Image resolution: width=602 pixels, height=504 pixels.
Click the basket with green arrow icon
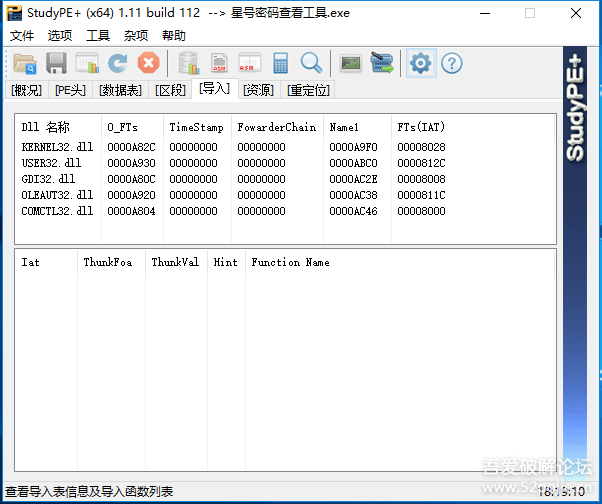[382, 63]
